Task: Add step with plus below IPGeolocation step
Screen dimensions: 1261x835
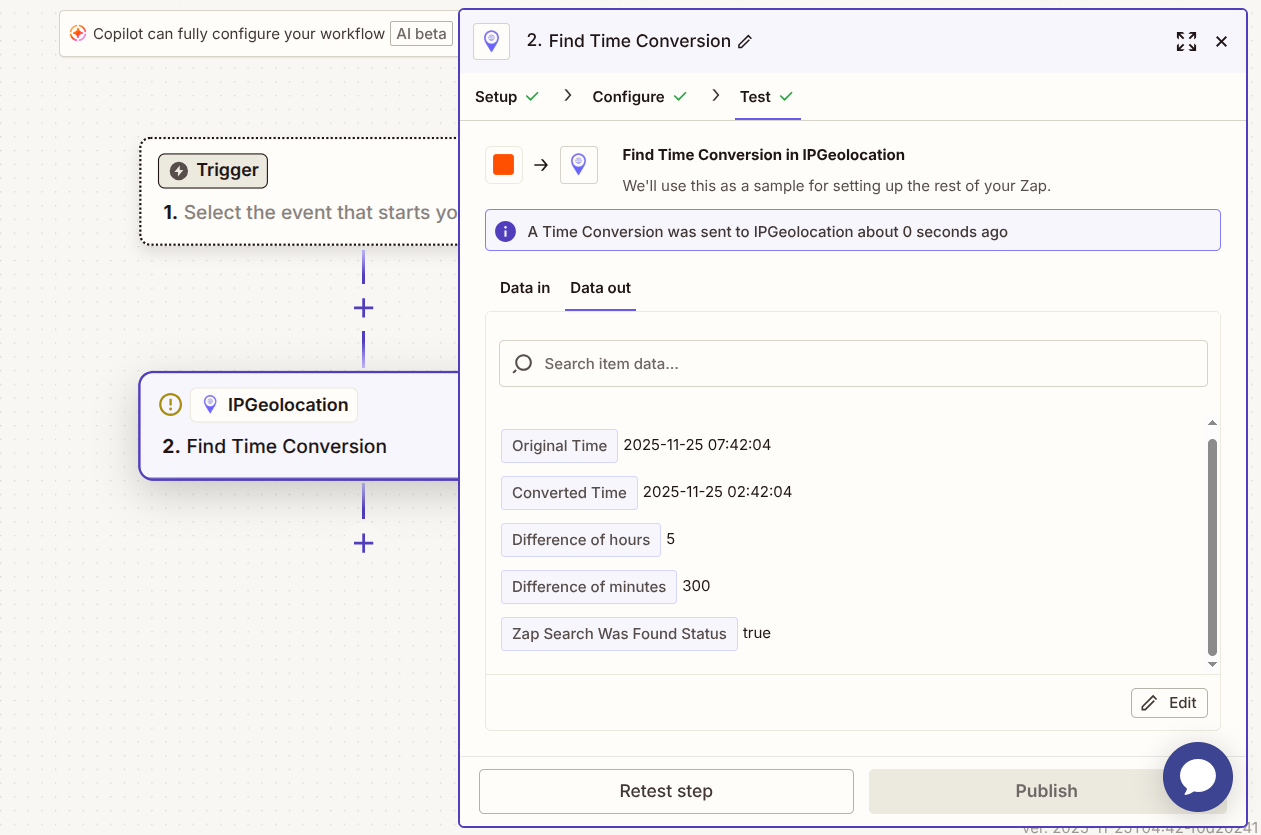Action: (363, 543)
